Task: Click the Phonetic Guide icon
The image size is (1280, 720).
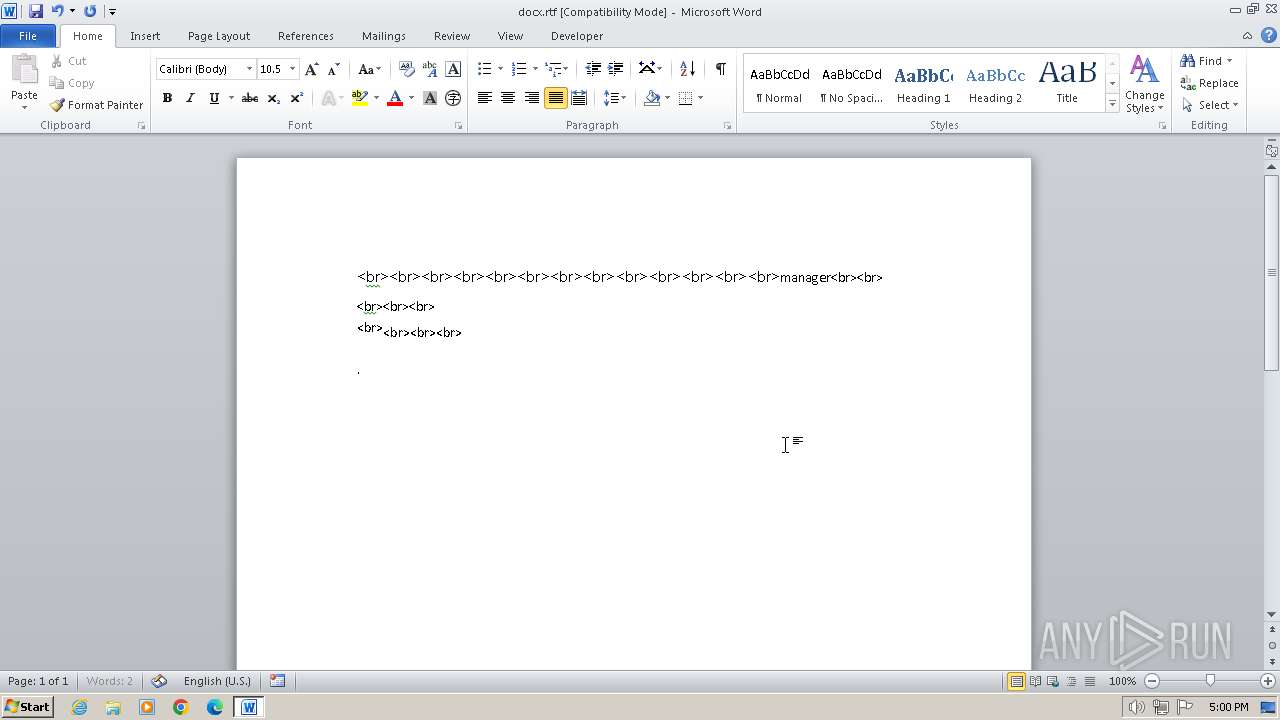Action: [430, 69]
